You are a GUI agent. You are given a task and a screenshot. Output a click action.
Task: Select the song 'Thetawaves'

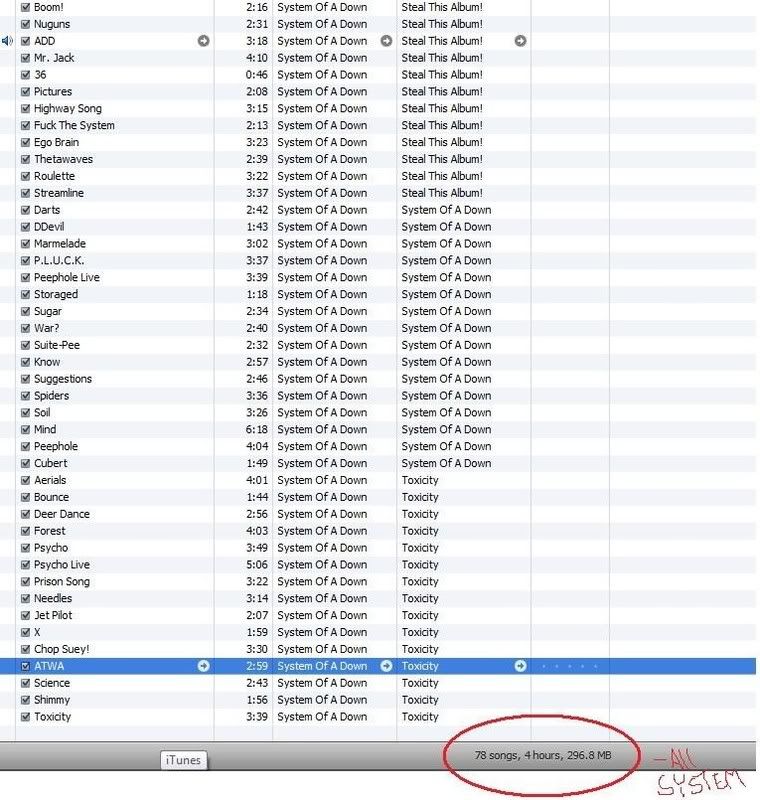click(63, 159)
